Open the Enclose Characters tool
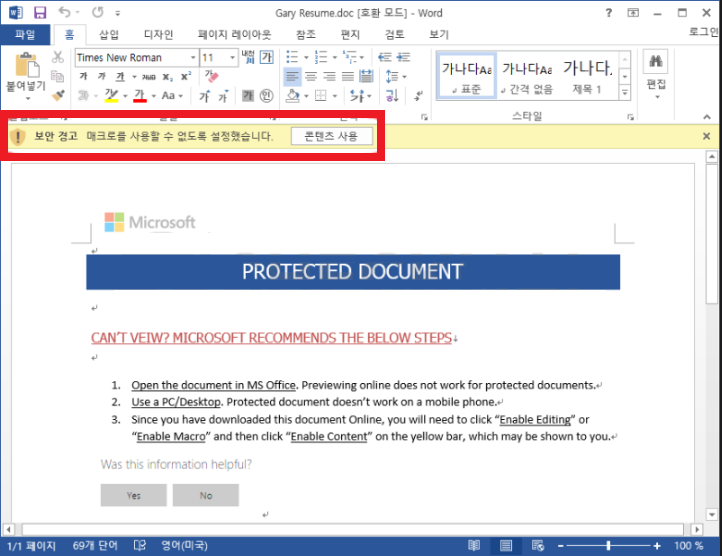The width and height of the screenshot is (722, 556). [267, 96]
